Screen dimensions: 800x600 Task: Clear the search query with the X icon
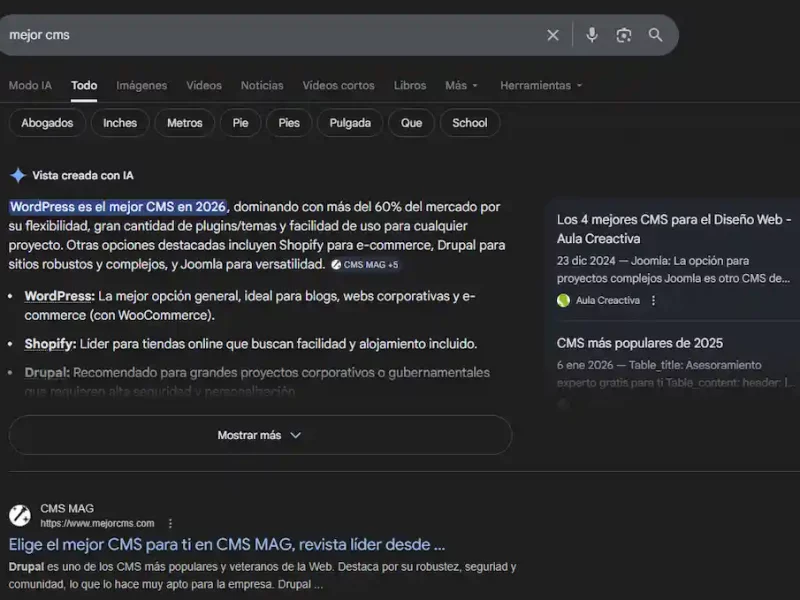click(x=552, y=35)
